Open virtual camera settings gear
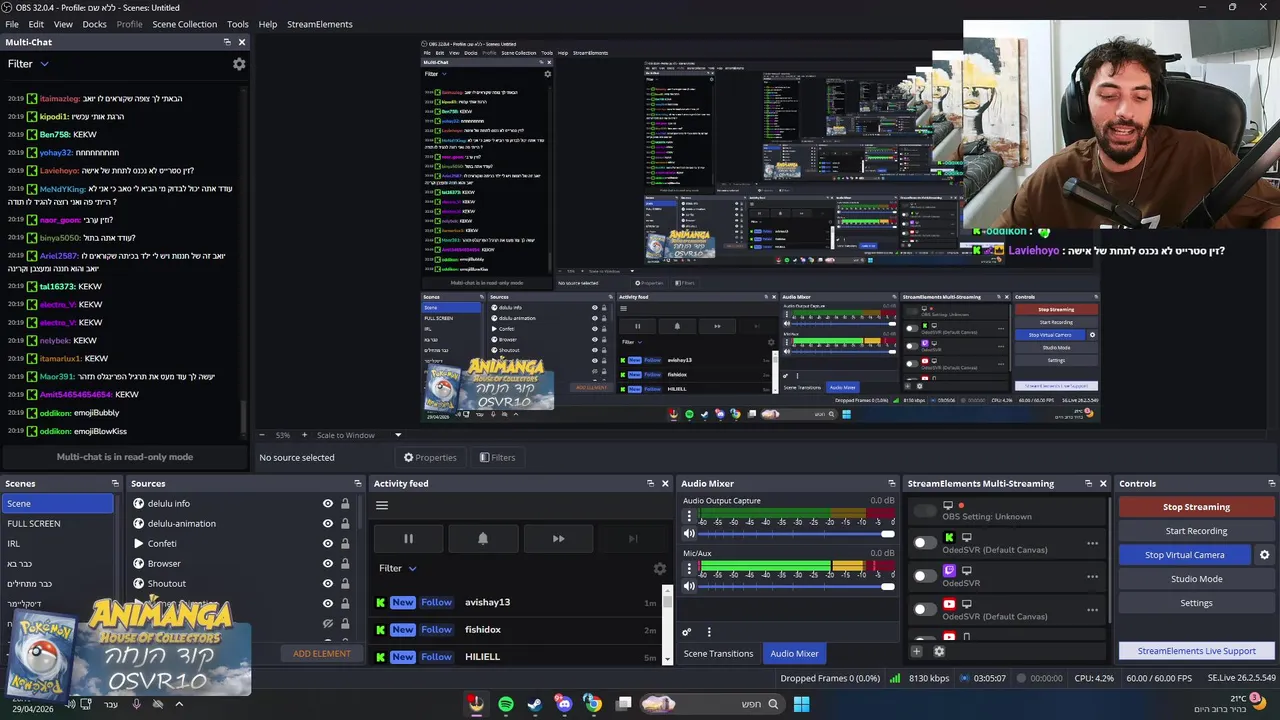 pos(1264,555)
